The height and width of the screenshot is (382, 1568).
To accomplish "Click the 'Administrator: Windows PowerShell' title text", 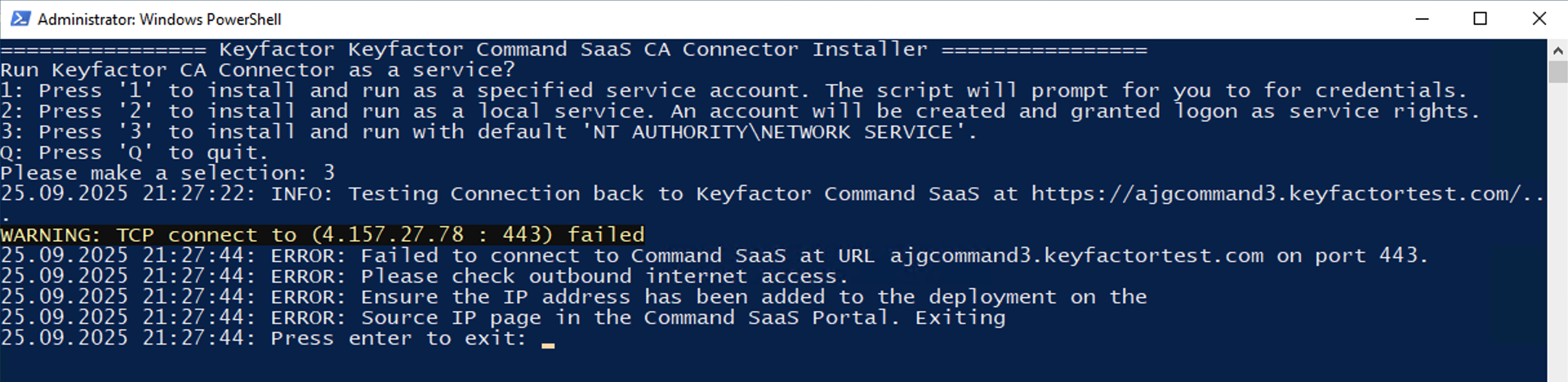I will click(x=159, y=19).
